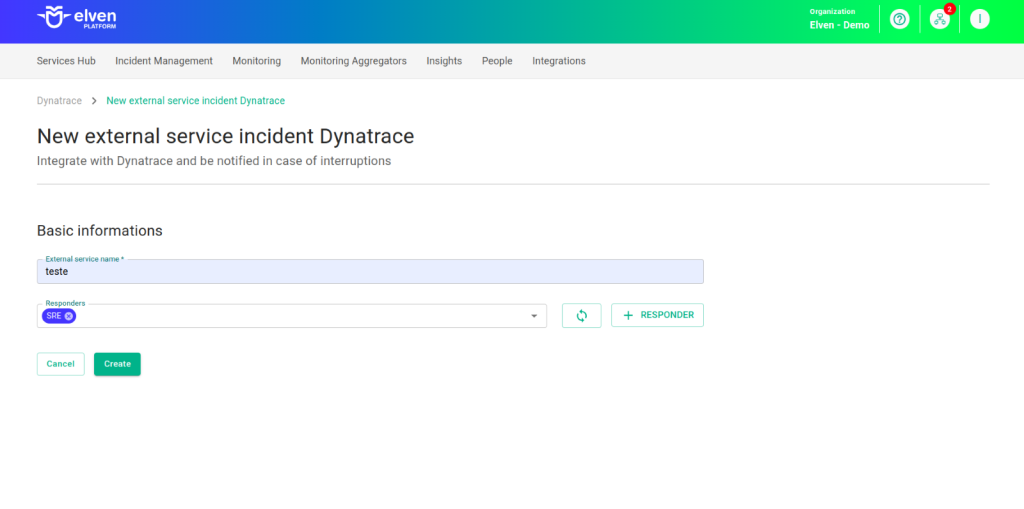Viewport: 1024px width, 509px height.
Task: Click the add RESPONDER button
Action: [657, 315]
